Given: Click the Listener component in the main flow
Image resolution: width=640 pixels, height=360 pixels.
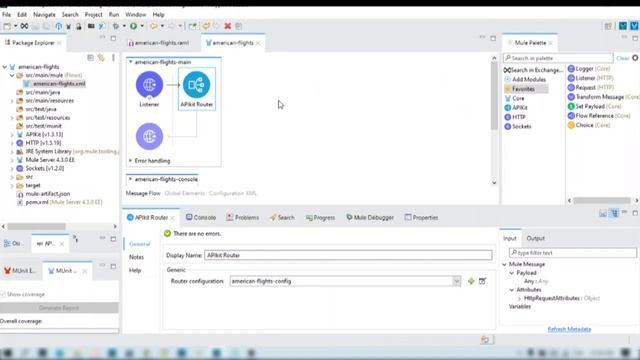Looking at the screenshot, I should 149,85.
